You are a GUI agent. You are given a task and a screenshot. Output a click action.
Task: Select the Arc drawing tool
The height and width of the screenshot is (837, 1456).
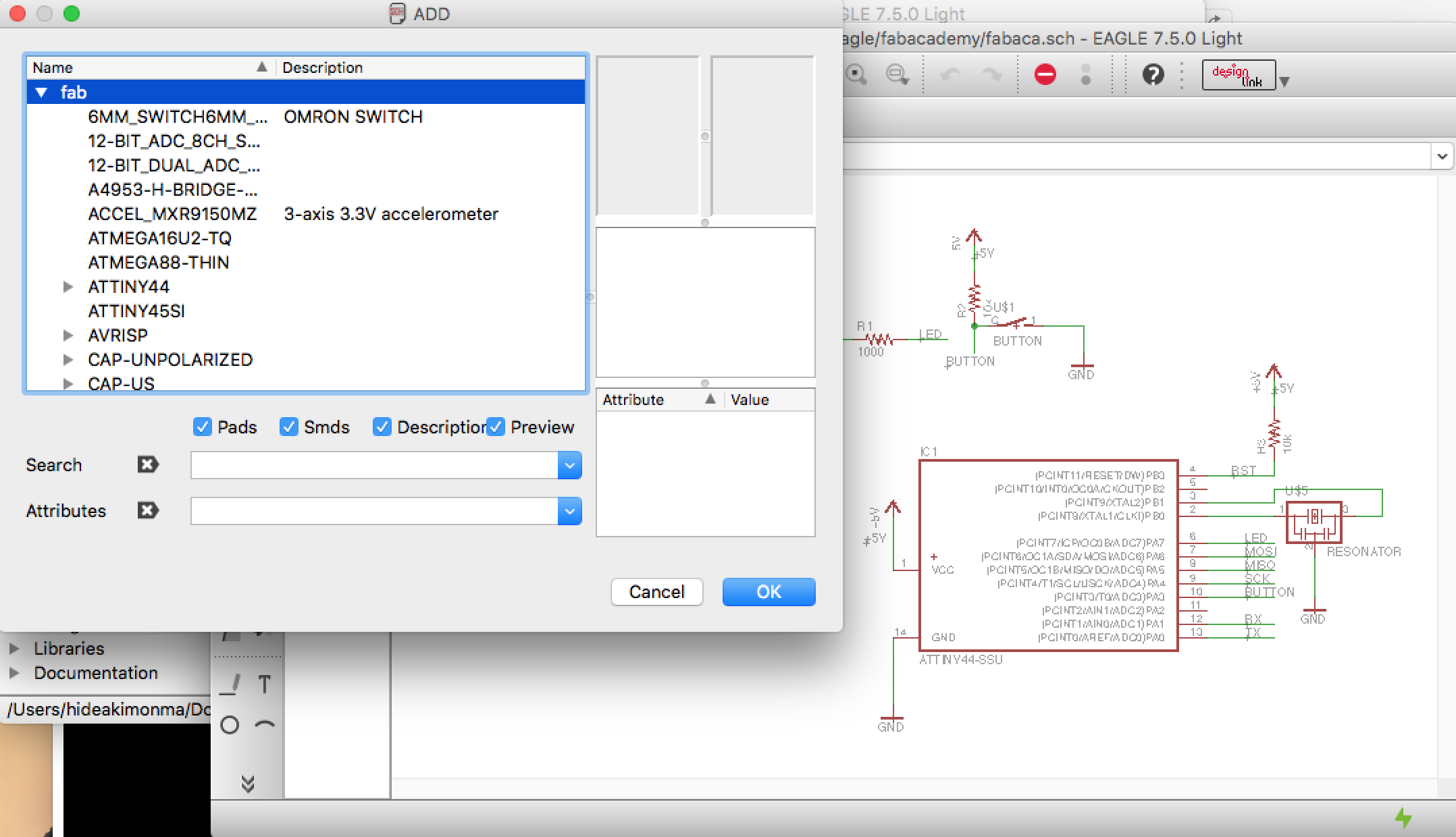(265, 725)
